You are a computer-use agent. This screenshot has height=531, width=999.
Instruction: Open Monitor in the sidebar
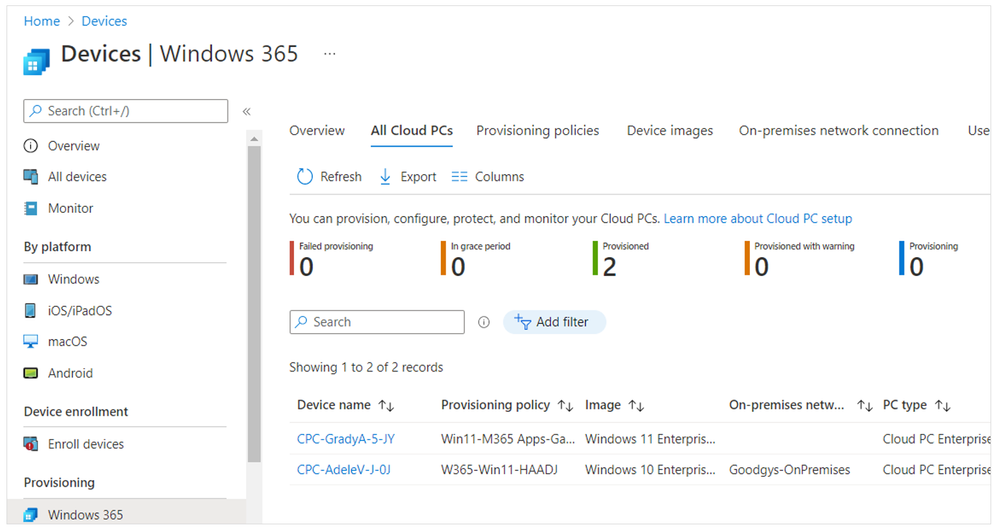(x=71, y=208)
